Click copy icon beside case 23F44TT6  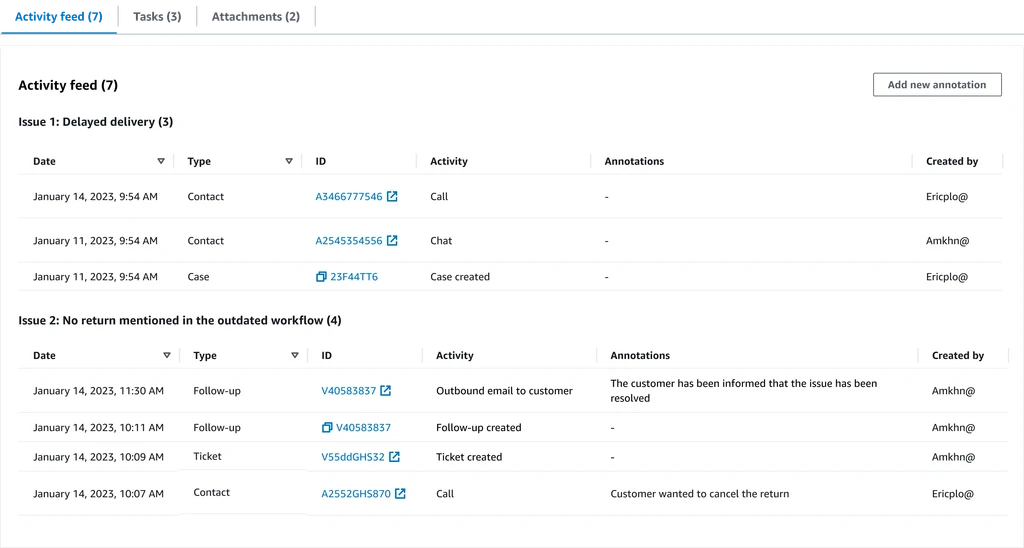coord(321,277)
